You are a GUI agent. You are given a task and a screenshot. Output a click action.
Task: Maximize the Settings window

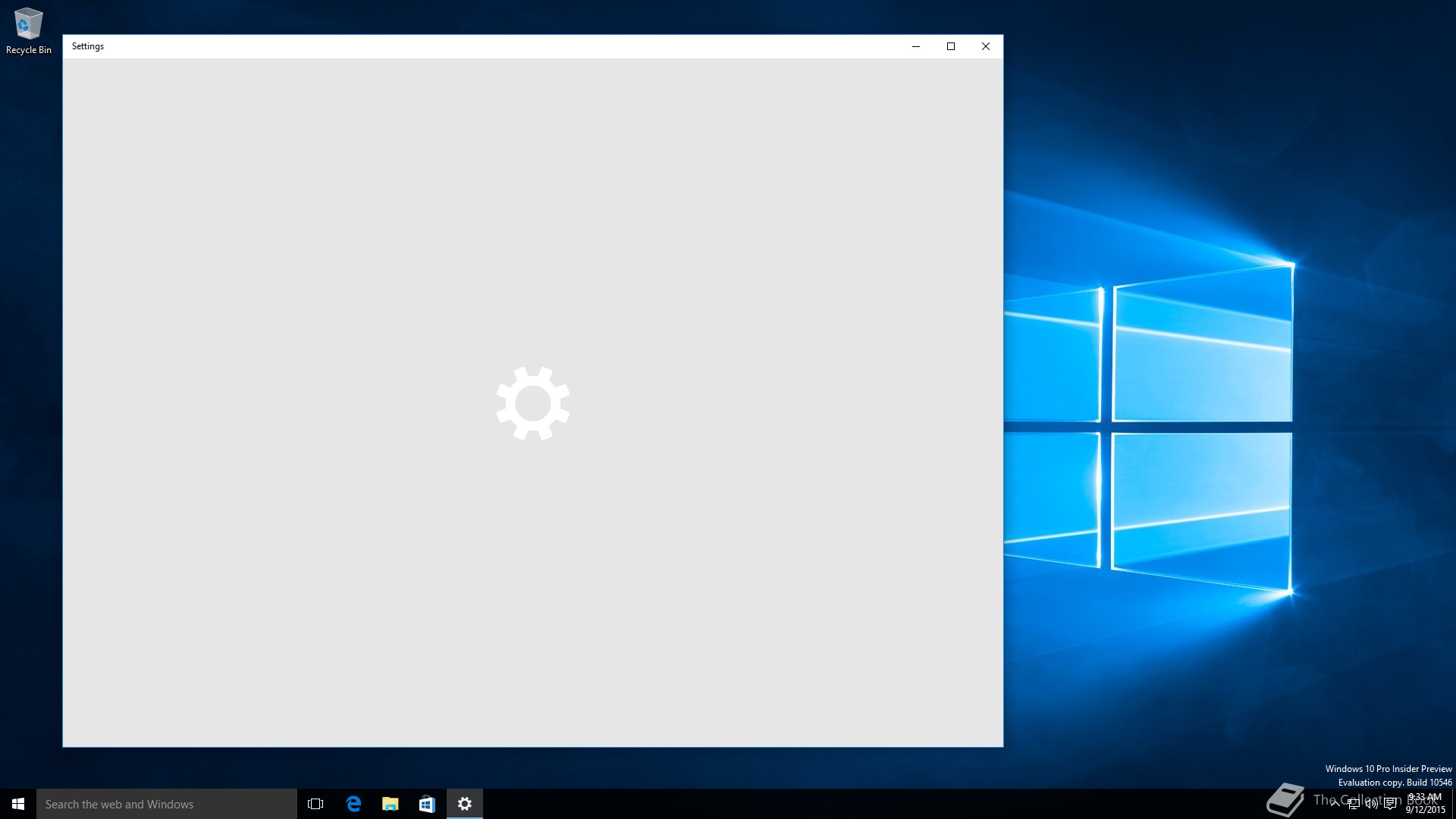[951, 46]
